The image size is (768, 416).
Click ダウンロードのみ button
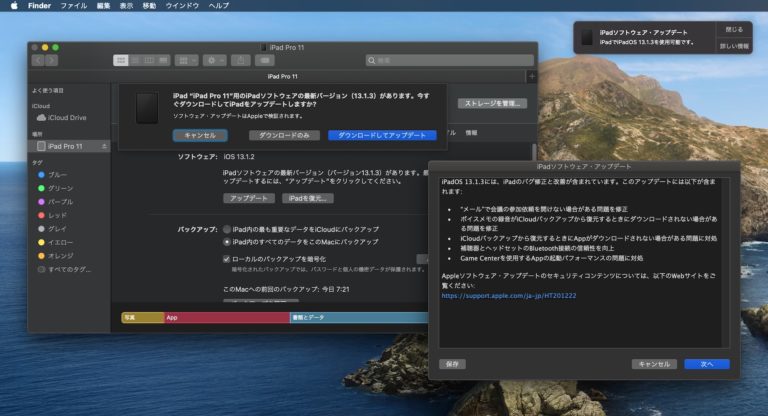284,135
